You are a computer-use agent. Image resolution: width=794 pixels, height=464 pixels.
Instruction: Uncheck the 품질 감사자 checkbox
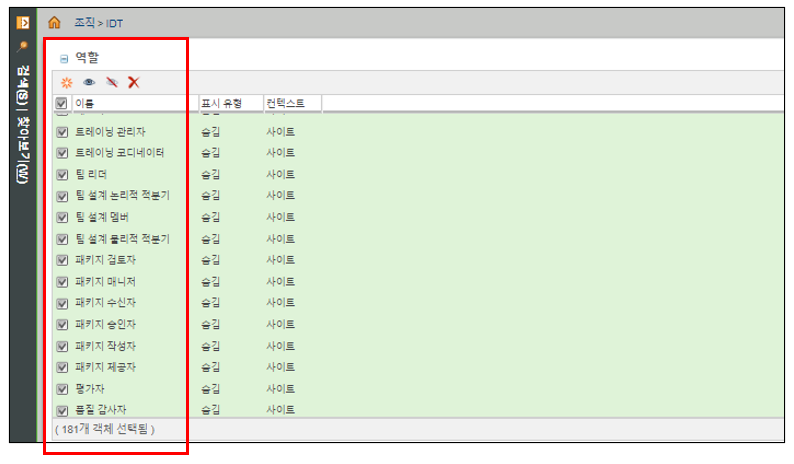coord(62,410)
